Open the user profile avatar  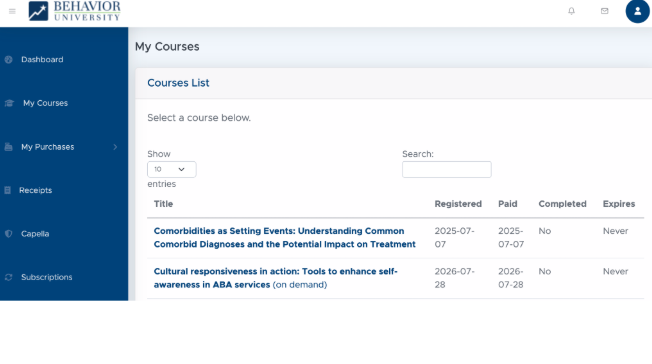tap(637, 11)
